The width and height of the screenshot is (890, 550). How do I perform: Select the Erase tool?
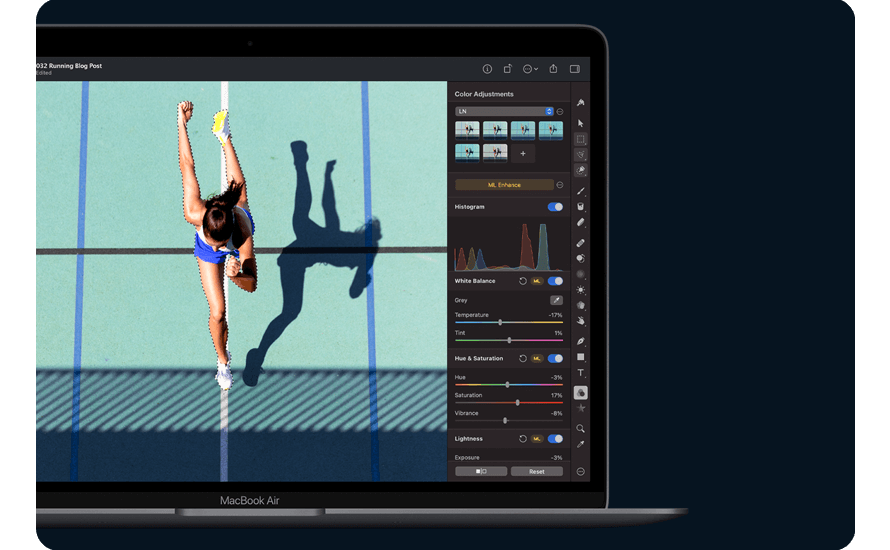pos(581,222)
